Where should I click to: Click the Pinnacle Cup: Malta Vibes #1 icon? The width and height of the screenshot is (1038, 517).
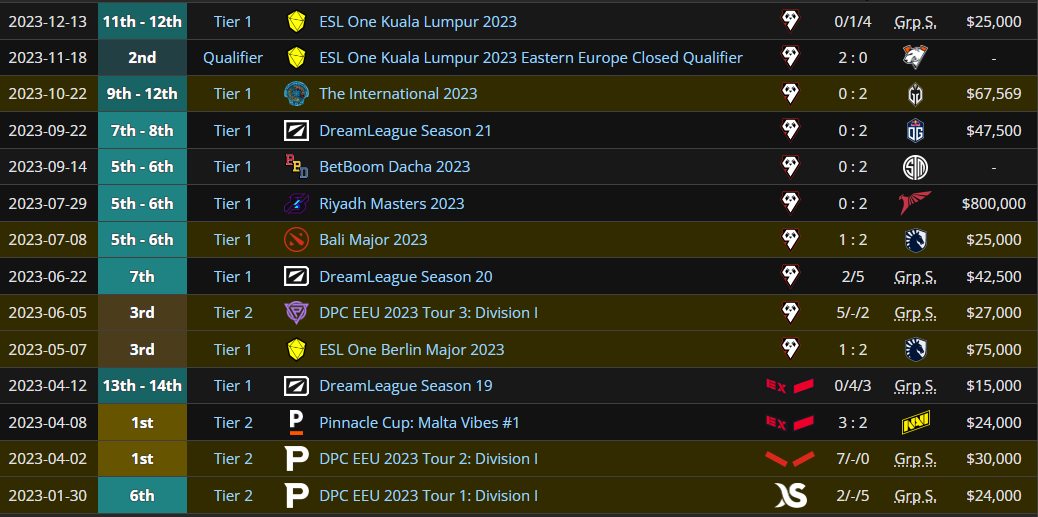click(296, 423)
